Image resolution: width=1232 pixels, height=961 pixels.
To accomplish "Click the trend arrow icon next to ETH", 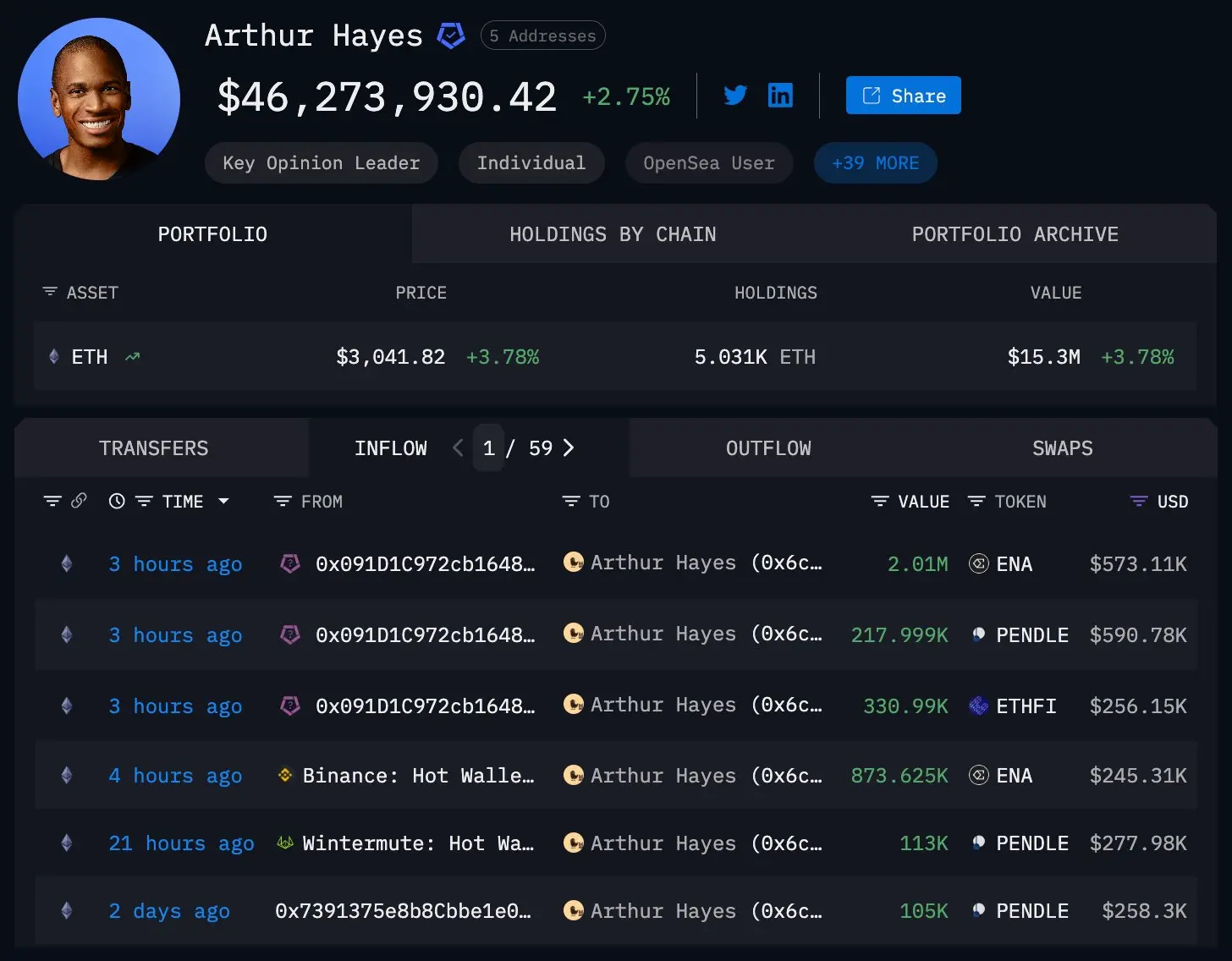I will tap(132, 357).
